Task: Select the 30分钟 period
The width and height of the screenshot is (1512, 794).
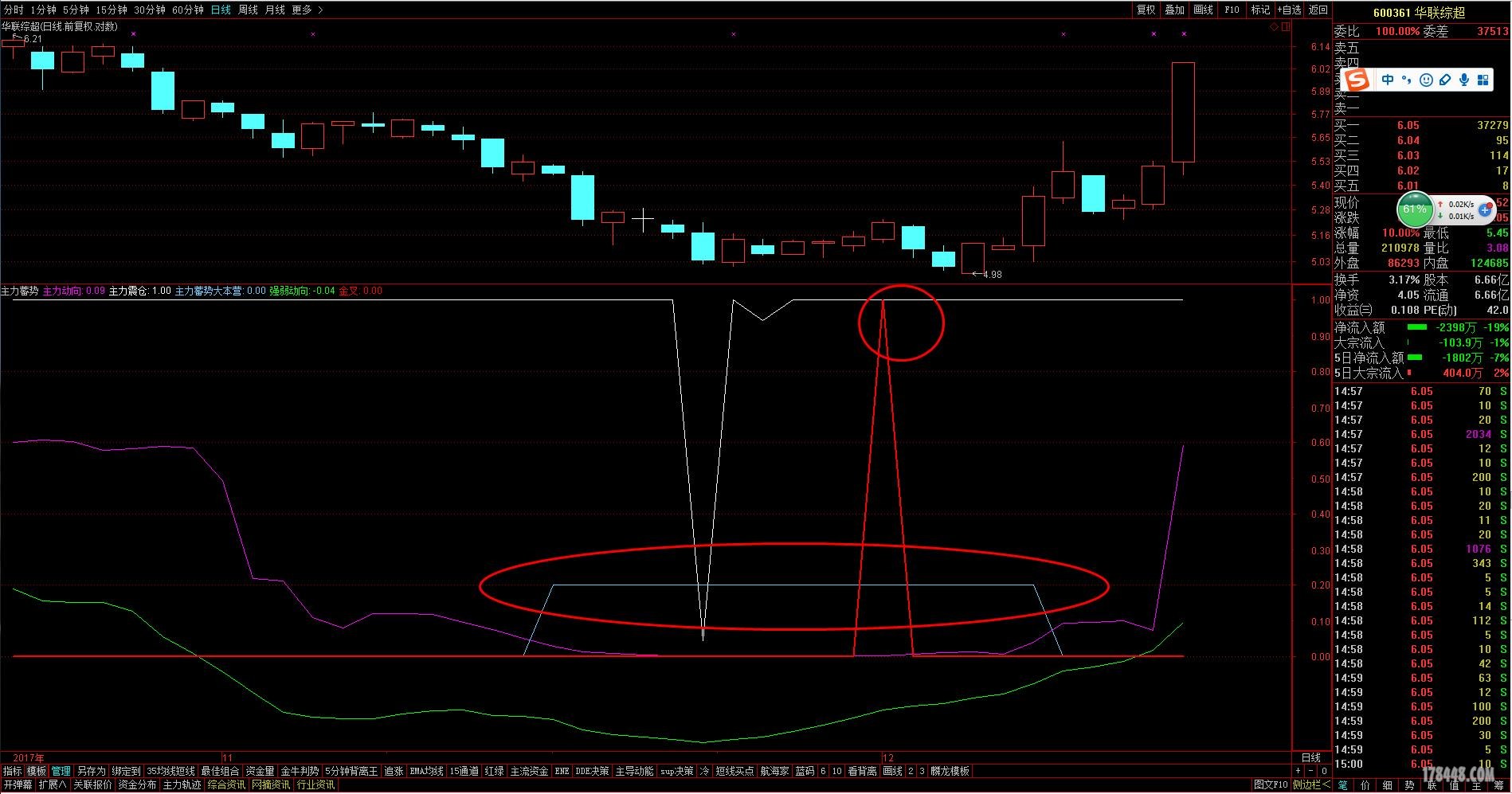Action: (150, 10)
